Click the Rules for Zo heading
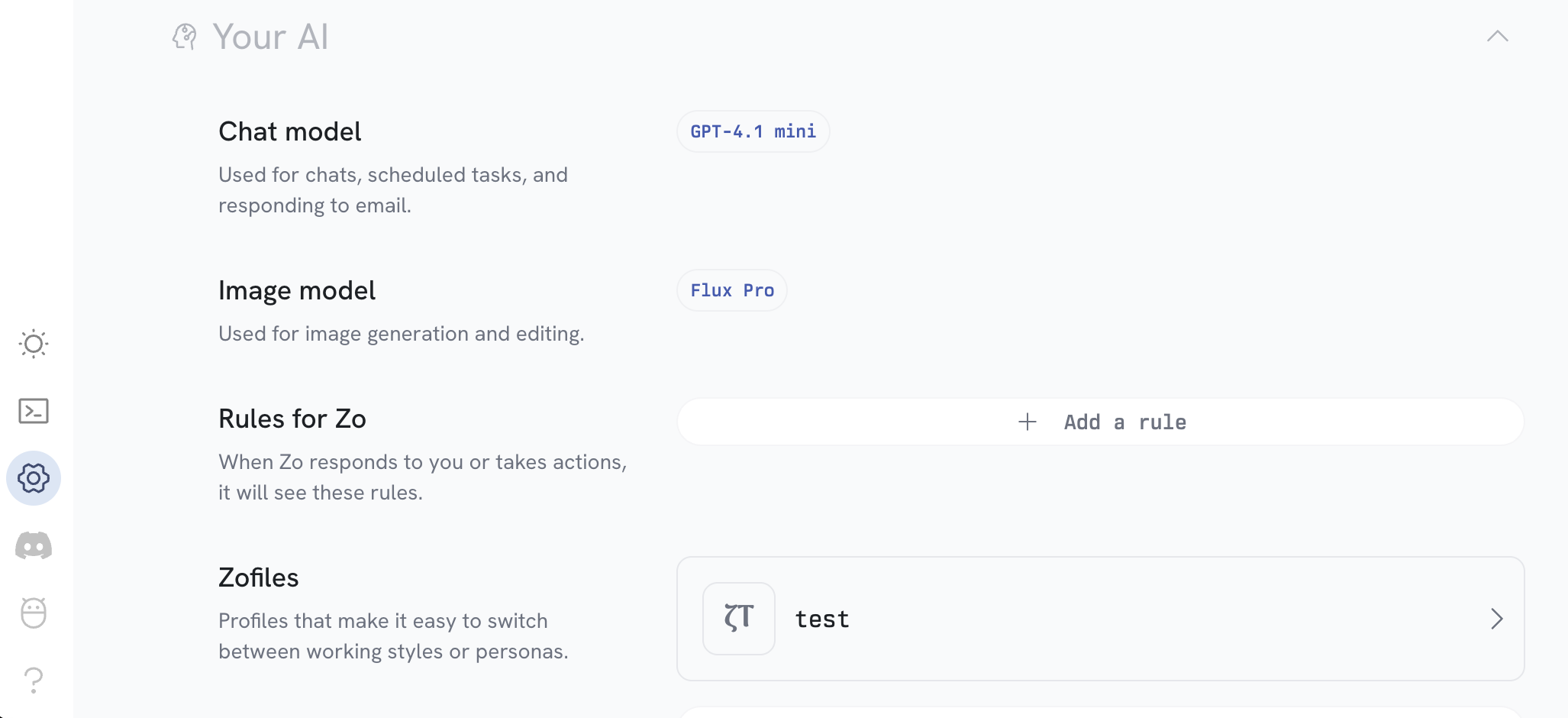Viewport: 1568px width, 718px height. (x=292, y=419)
